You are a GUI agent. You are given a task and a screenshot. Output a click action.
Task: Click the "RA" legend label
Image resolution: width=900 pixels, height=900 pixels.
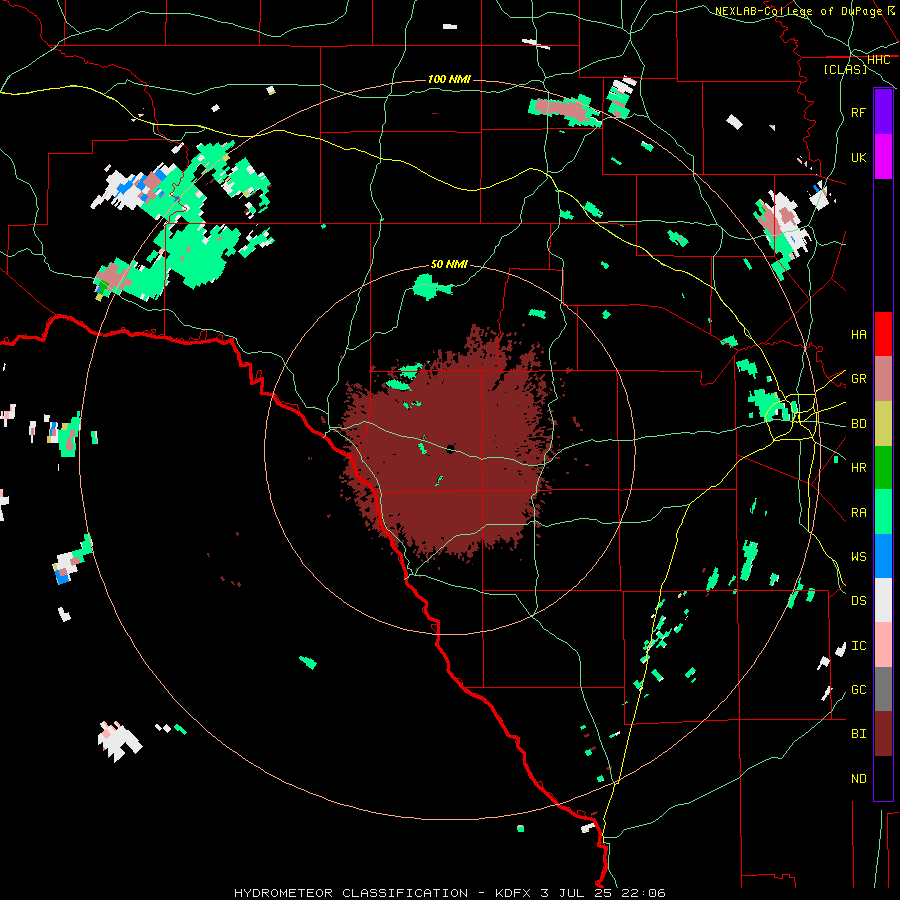point(858,513)
